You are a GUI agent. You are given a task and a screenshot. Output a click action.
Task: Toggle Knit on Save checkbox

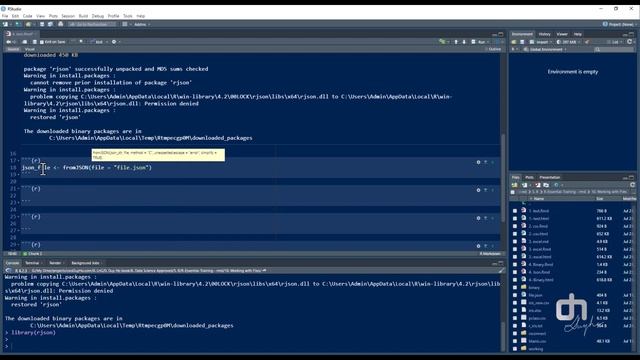pos(42,42)
